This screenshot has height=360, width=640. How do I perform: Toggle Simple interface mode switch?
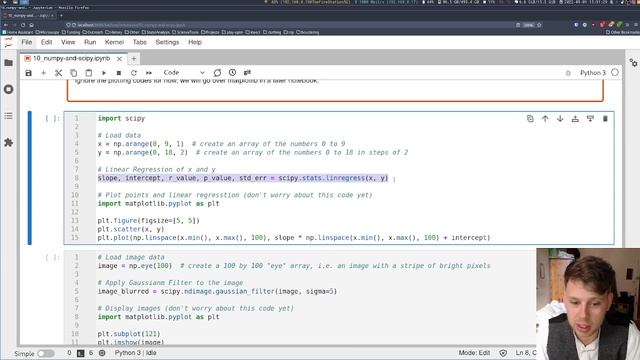coord(46,353)
